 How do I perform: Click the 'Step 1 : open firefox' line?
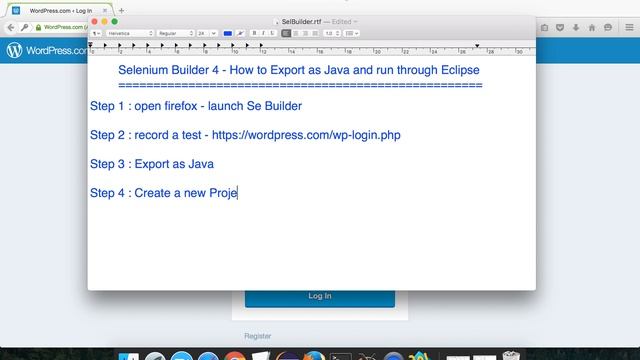pos(196,106)
